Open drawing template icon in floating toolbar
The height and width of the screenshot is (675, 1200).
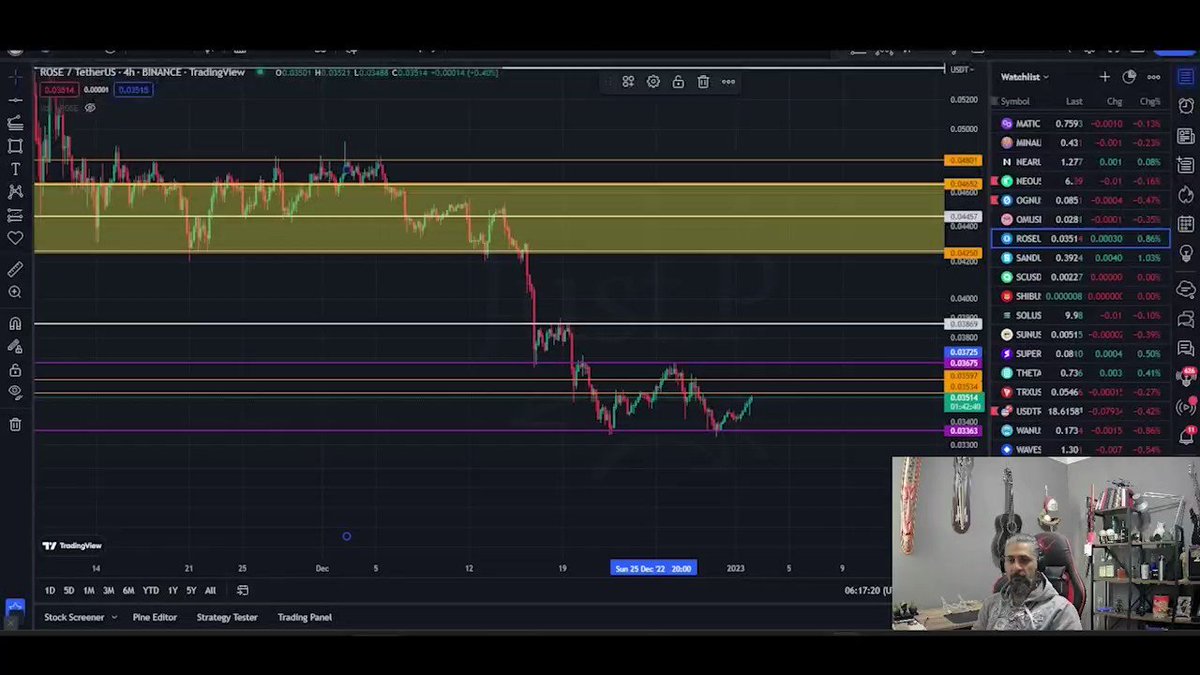[628, 82]
